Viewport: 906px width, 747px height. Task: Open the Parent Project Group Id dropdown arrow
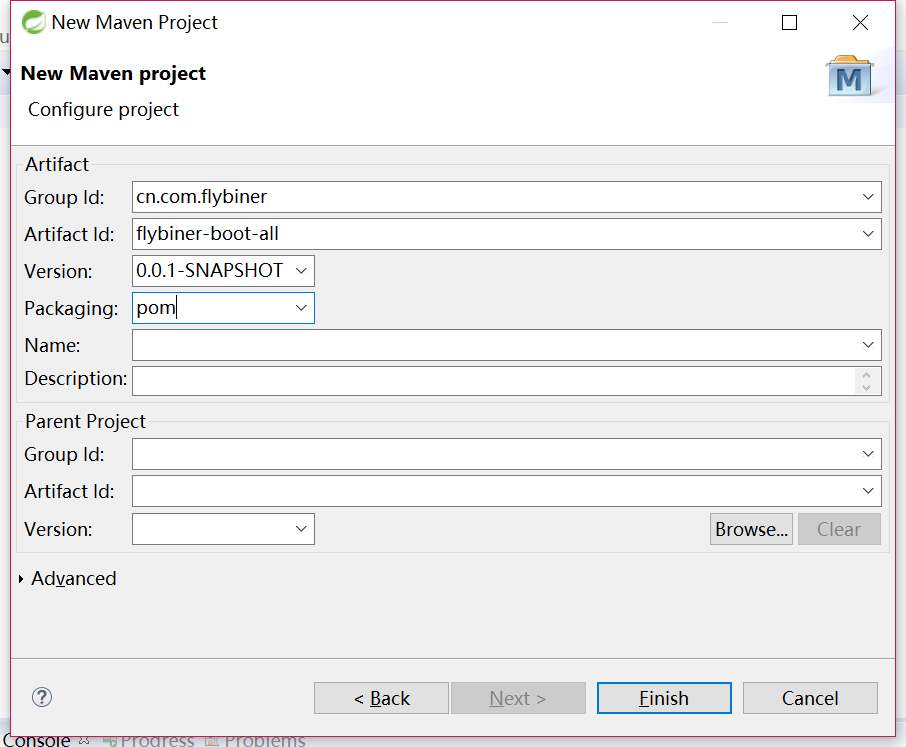pos(868,454)
